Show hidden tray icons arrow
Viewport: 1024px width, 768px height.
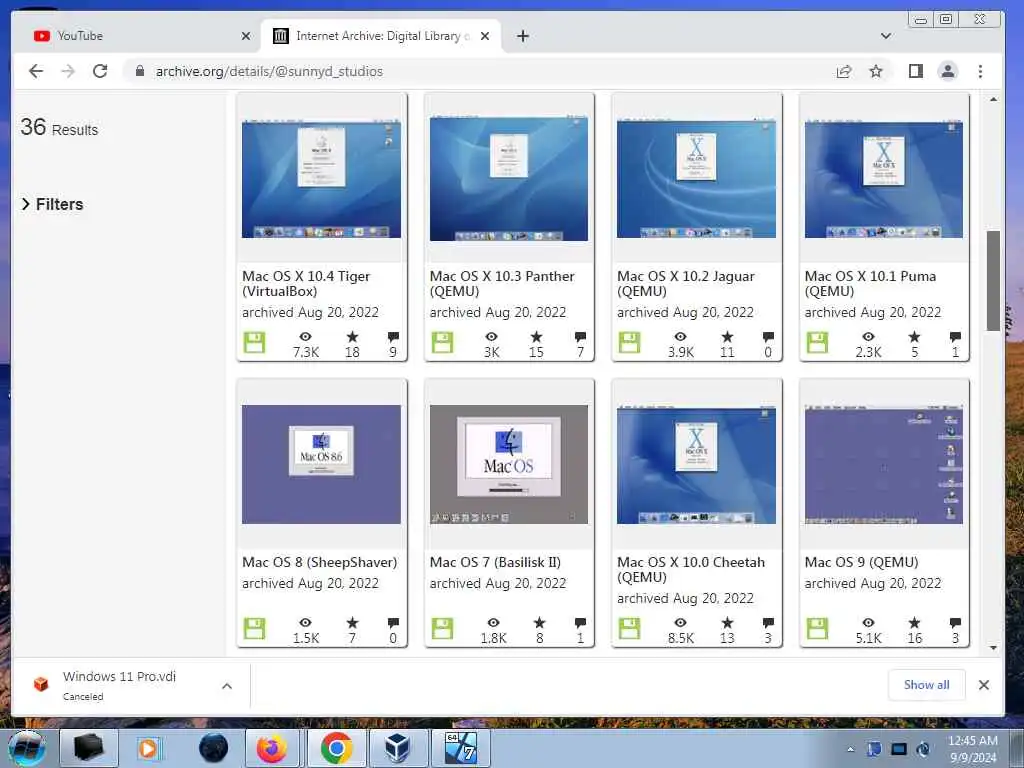[x=850, y=749]
